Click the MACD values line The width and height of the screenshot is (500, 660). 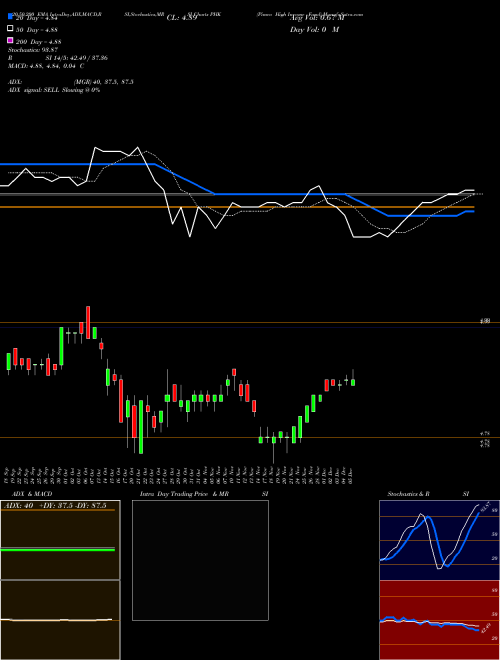coord(46,66)
